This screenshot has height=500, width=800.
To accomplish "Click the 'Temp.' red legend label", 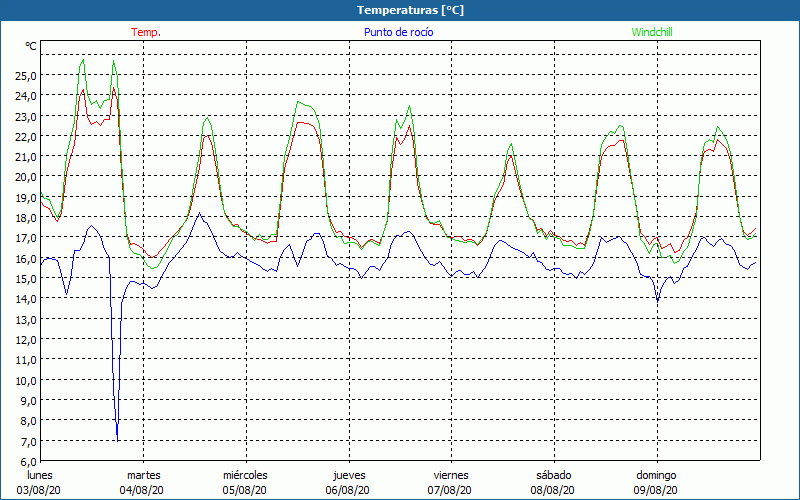I will (146, 32).
